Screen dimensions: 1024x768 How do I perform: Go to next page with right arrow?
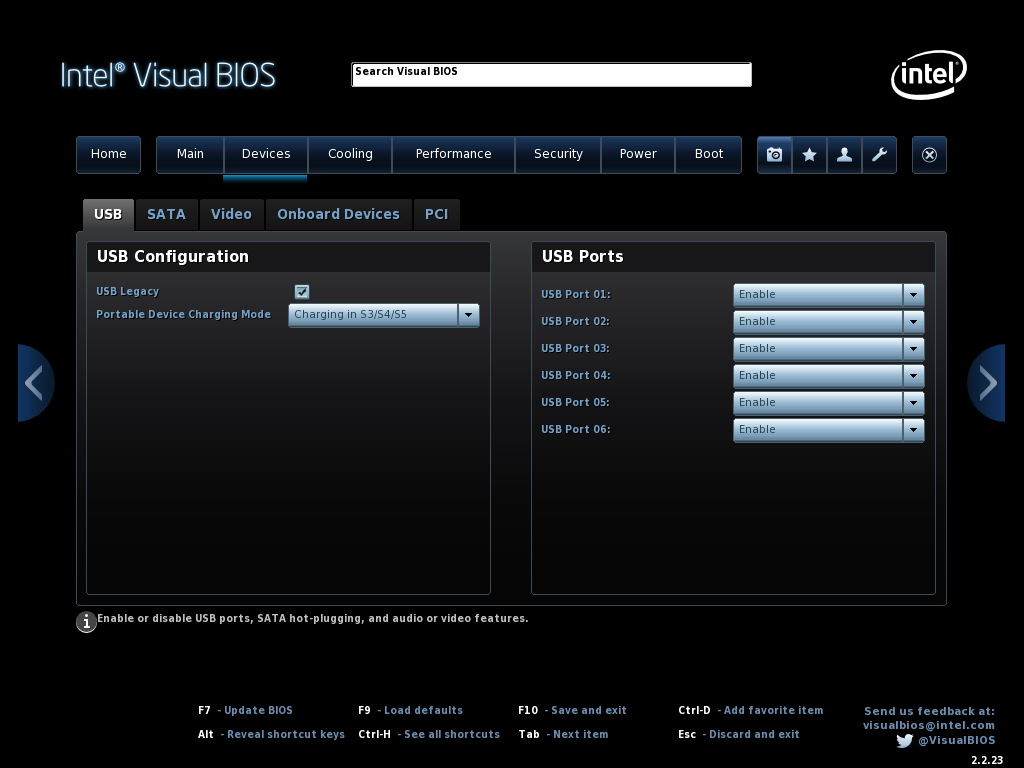987,383
